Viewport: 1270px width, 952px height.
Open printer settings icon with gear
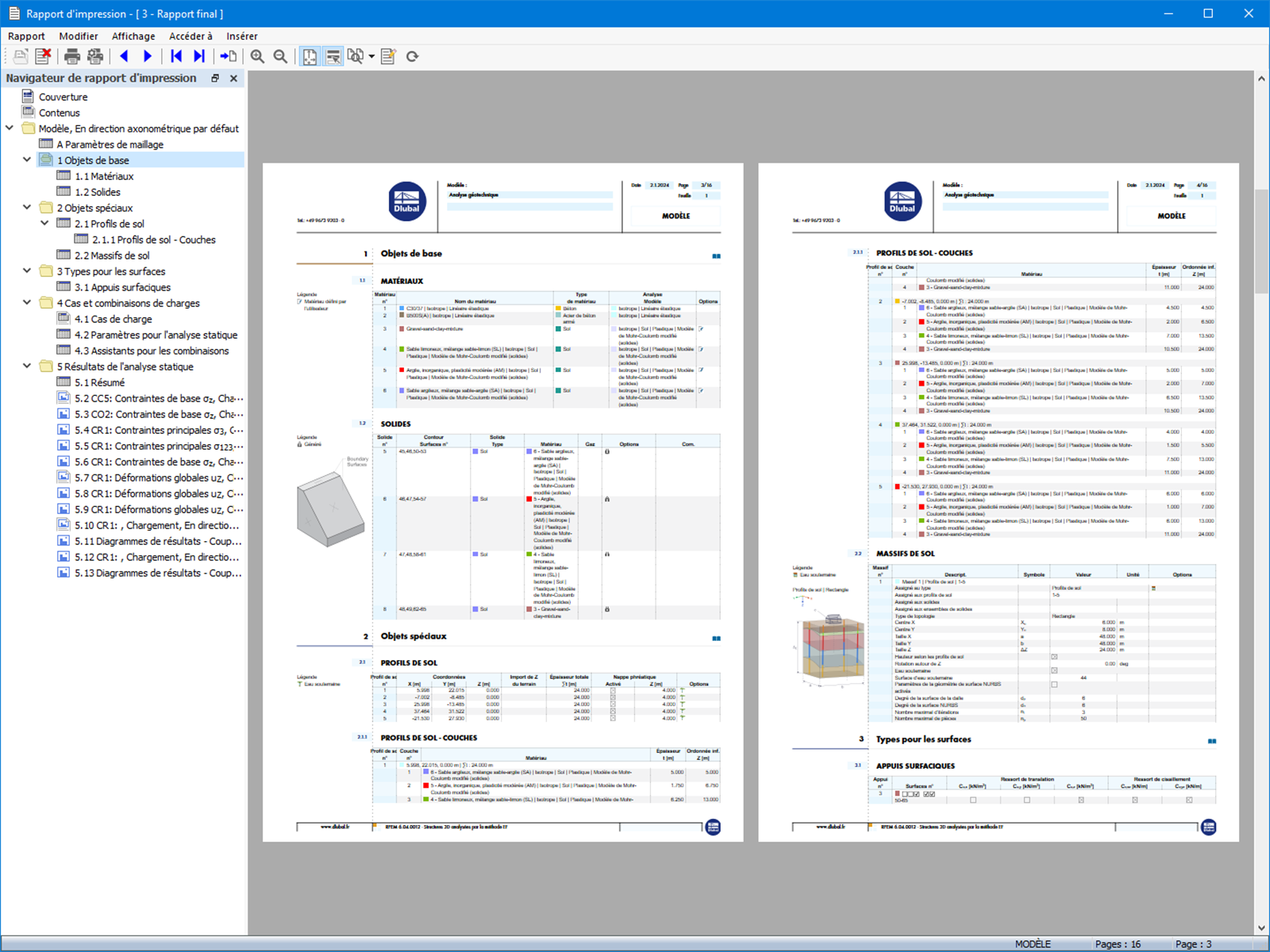[95, 56]
